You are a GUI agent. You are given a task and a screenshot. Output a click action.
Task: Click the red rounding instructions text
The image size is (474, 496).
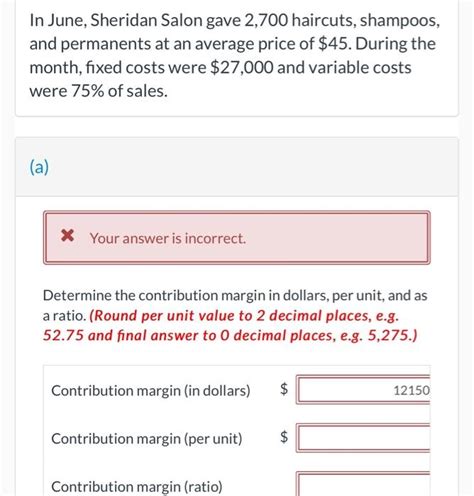[x=230, y=326]
